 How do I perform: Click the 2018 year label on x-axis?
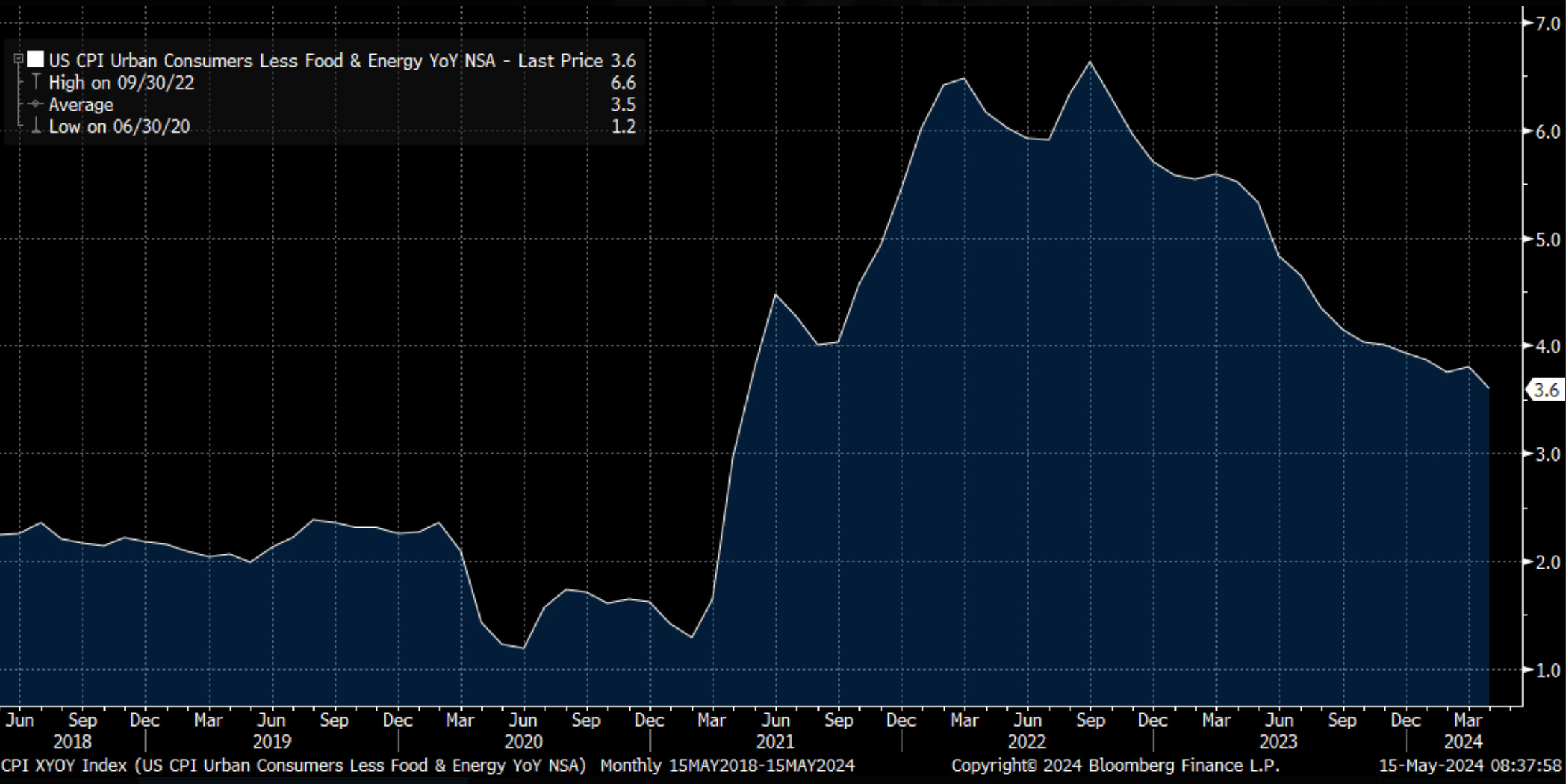click(x=73, y=741)
